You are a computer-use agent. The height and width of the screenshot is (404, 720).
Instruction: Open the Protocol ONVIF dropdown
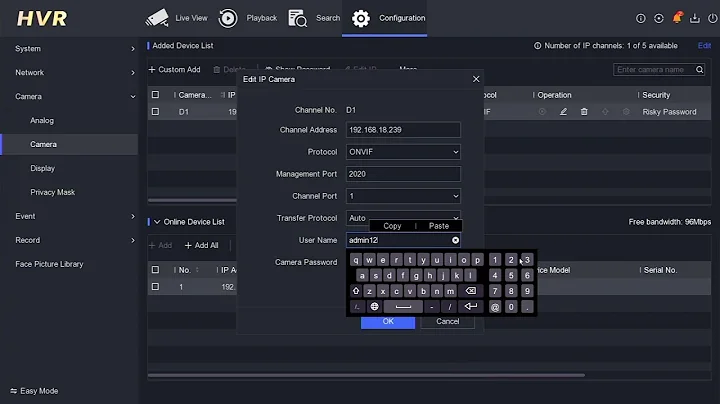point(403,152)
